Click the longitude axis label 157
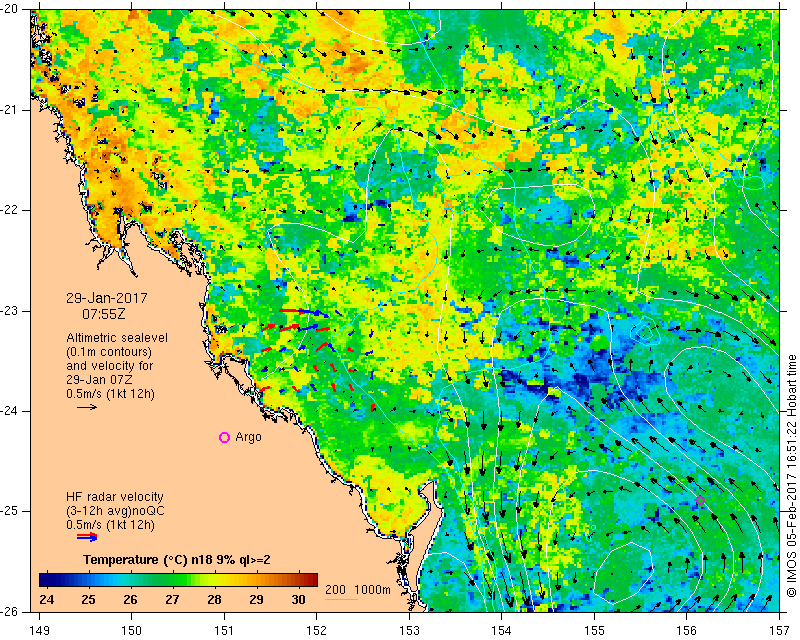Viewport: 800px width, 640px height. pyautogui.click(x=780, y=631)
